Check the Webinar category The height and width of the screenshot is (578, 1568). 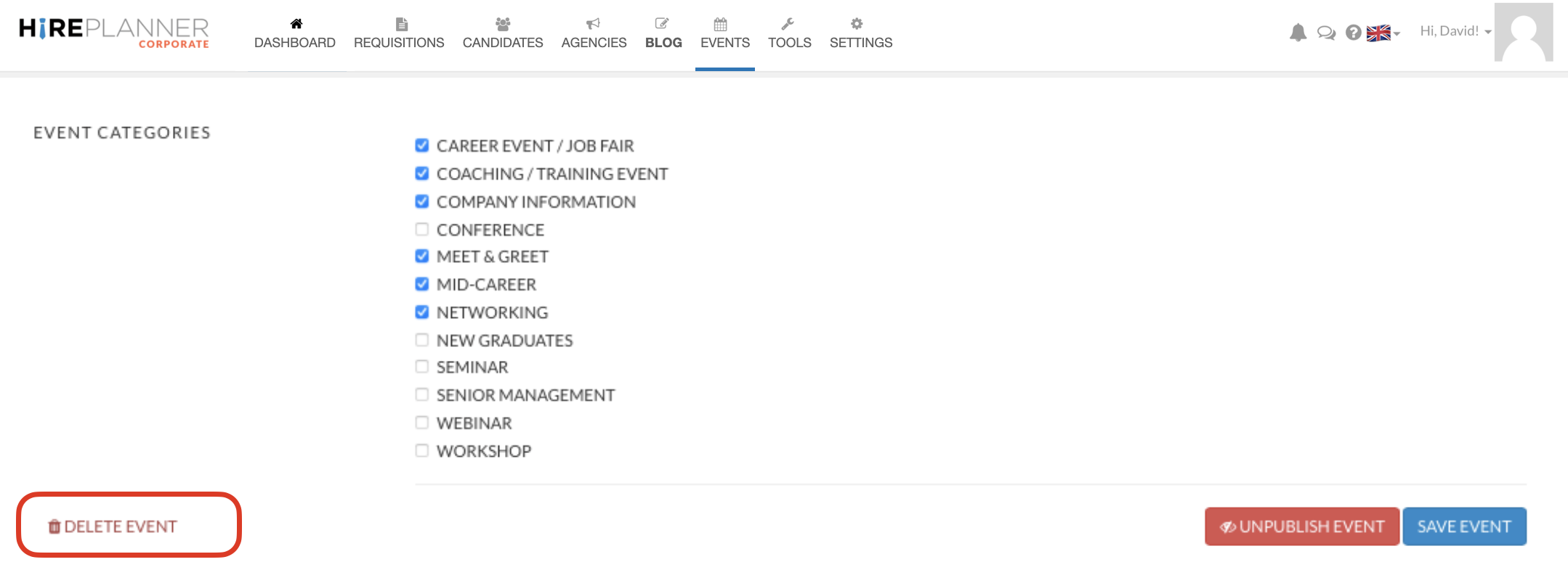422,423
